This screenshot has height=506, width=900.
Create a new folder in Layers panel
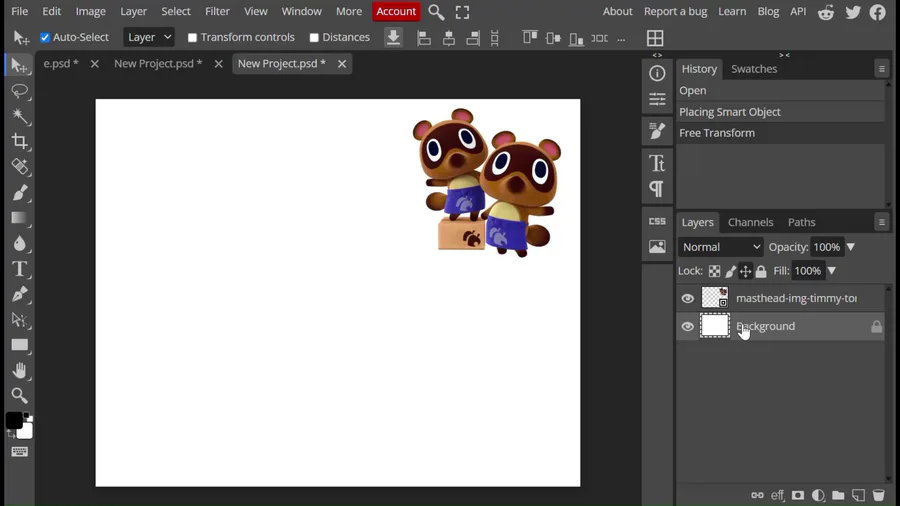[838, 495]
